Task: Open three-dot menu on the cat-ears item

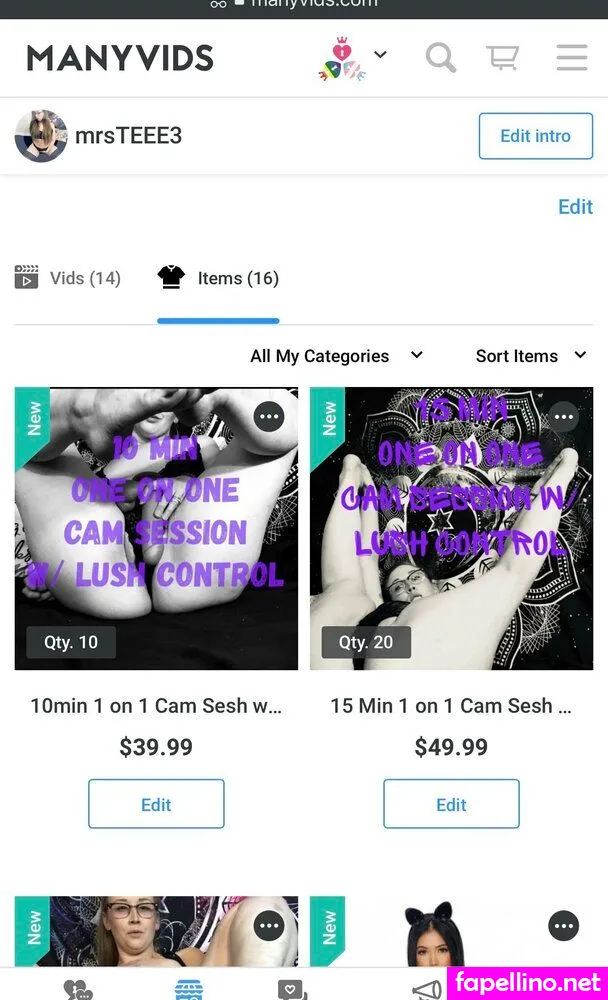Action: (564, 925)
